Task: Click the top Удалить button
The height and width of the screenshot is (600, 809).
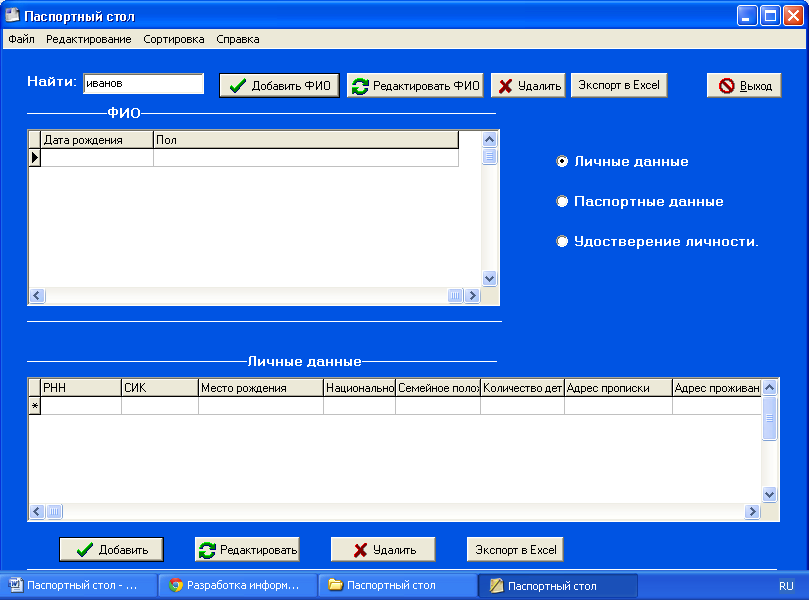Action: [528, 86]
